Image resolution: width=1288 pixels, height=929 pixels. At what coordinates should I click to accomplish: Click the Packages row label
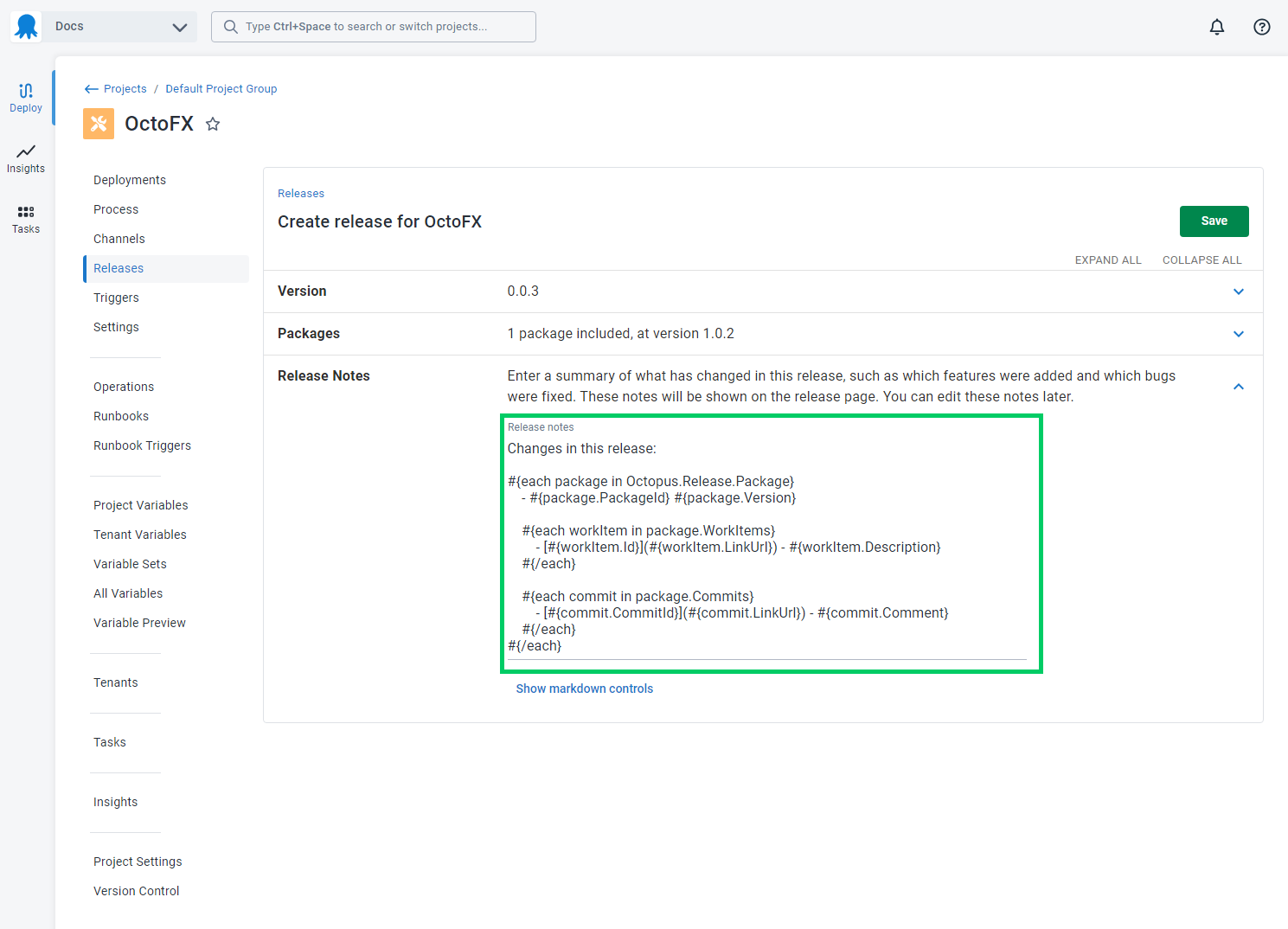pos(309,334)
